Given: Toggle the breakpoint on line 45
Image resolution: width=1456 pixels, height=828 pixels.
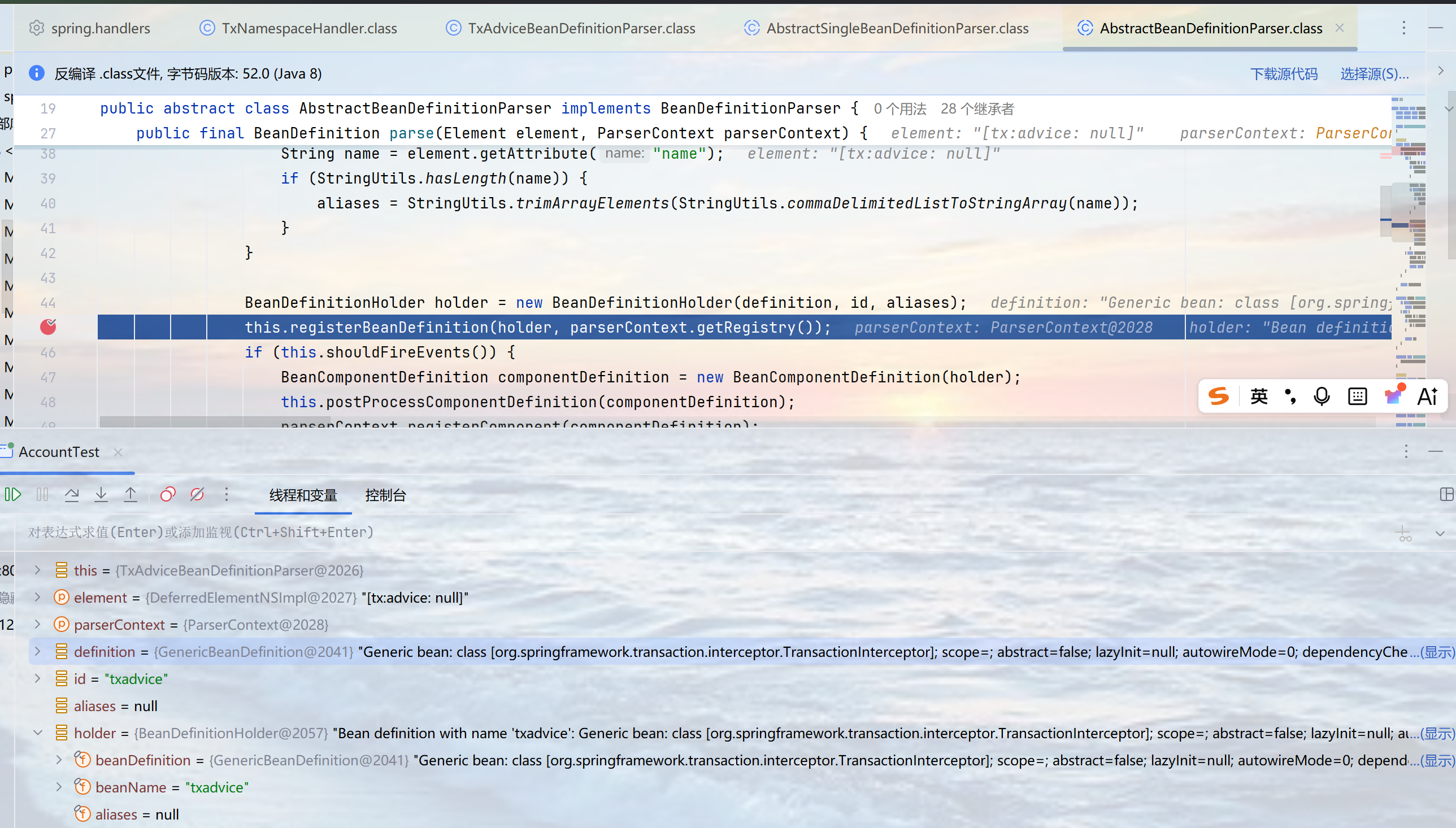Looking at the screenshot, I should [49, 327].
